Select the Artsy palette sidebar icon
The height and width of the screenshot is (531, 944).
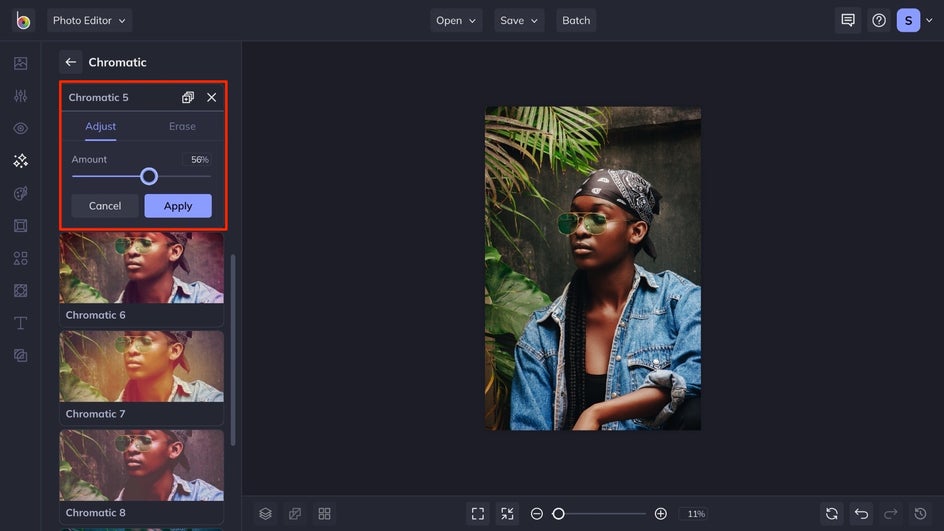pos(20,193)
